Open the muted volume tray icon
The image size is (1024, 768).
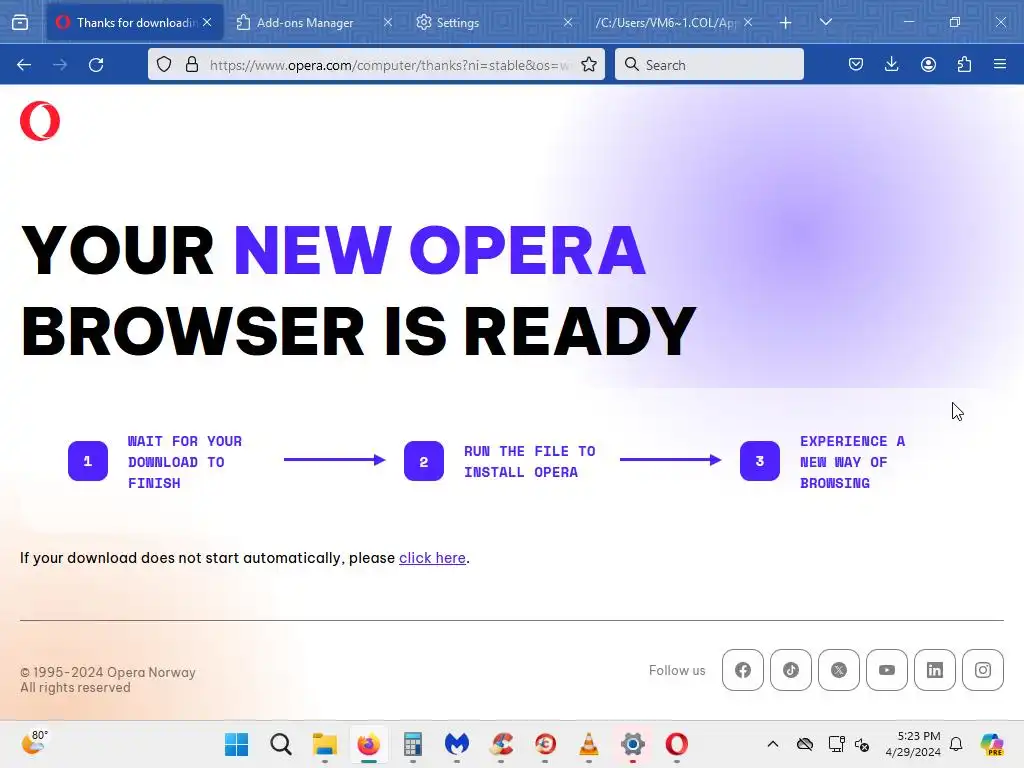862,744
